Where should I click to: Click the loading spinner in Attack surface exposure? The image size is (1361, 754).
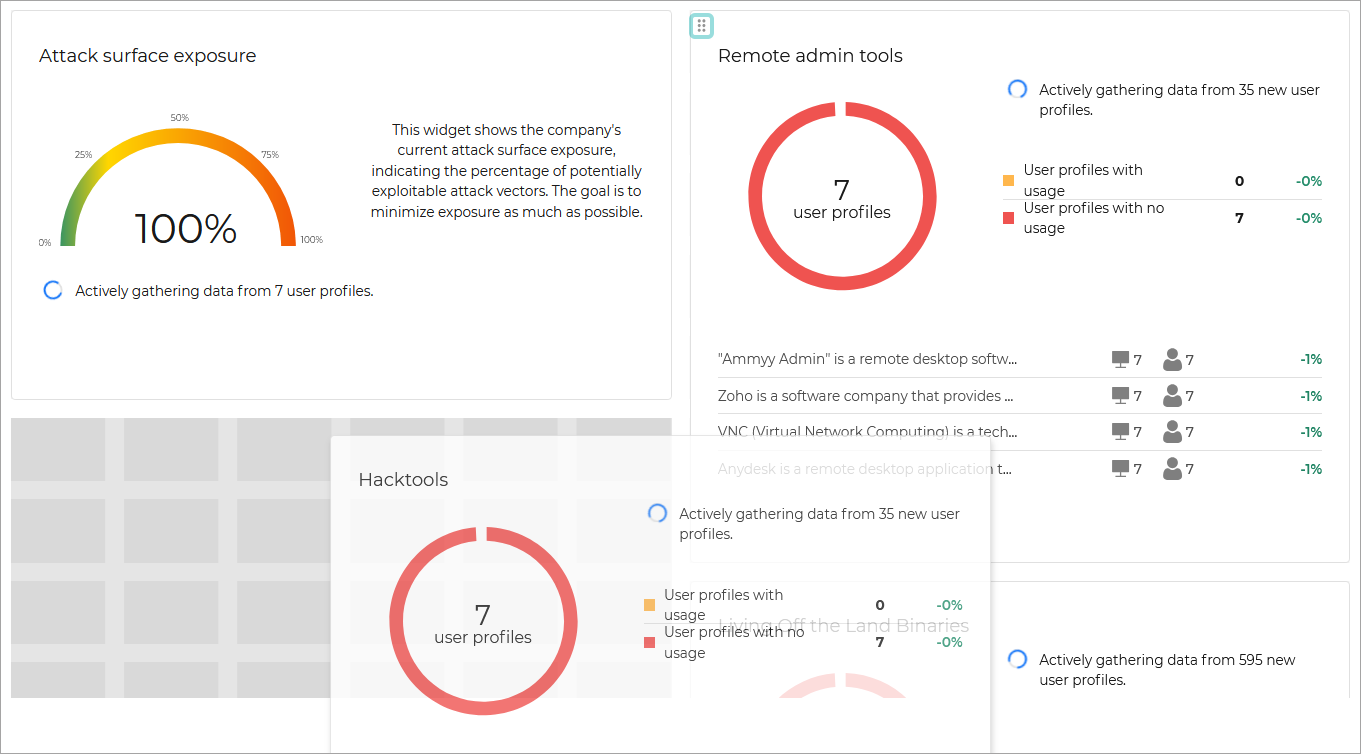(53, 290)
